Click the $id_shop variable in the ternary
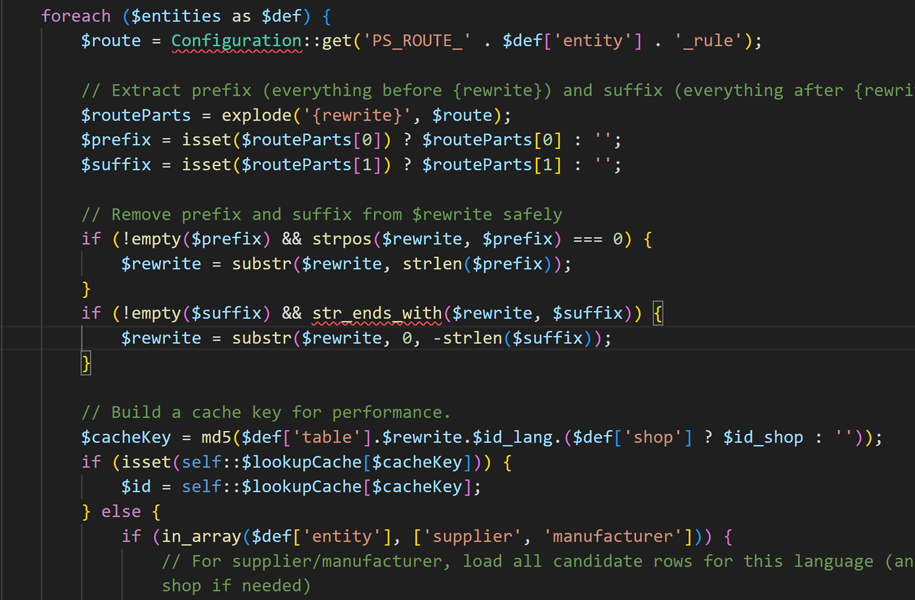Image resolution: width=915 pixels, height=600 pixels. click(x=763, y=437)
